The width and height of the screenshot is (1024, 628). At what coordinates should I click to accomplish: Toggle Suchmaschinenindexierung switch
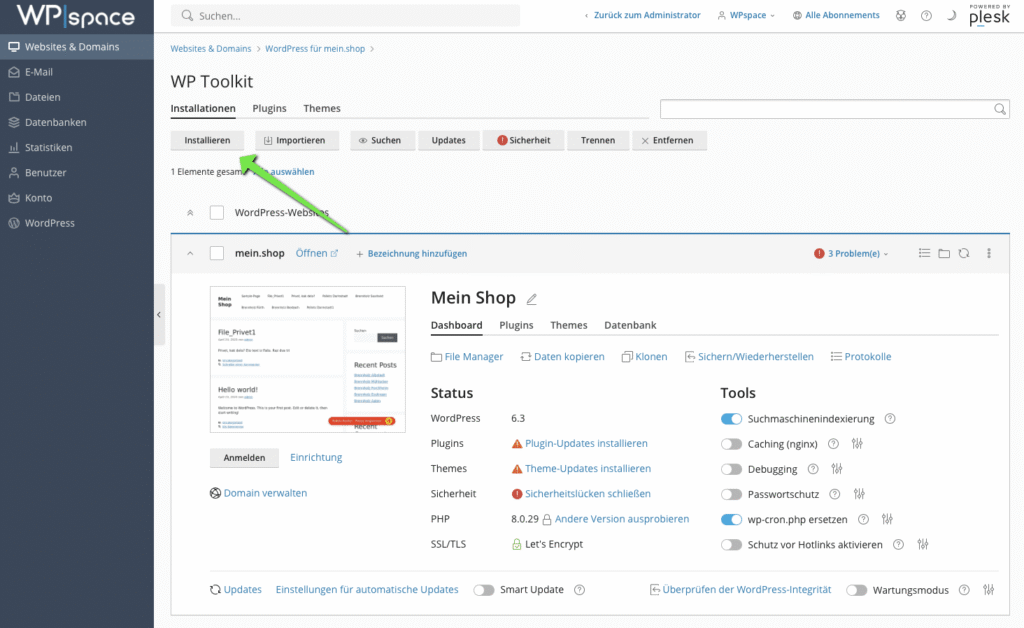(731, 419)
